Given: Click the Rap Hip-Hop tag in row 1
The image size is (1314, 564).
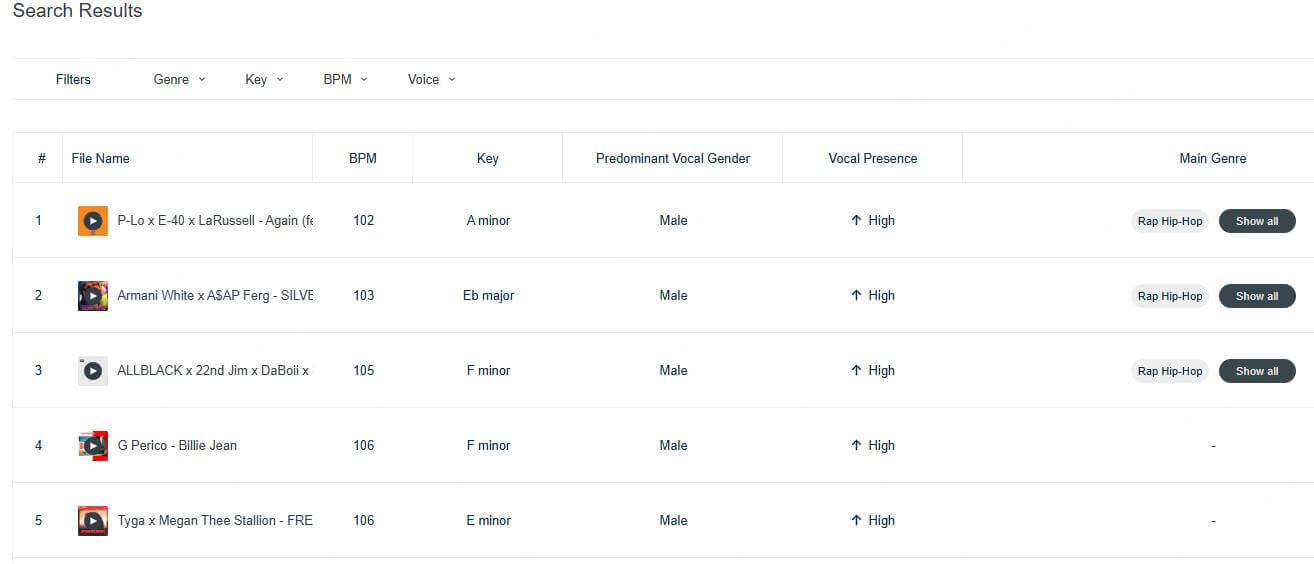Looking at the screenshot, I should (1169, 221).
